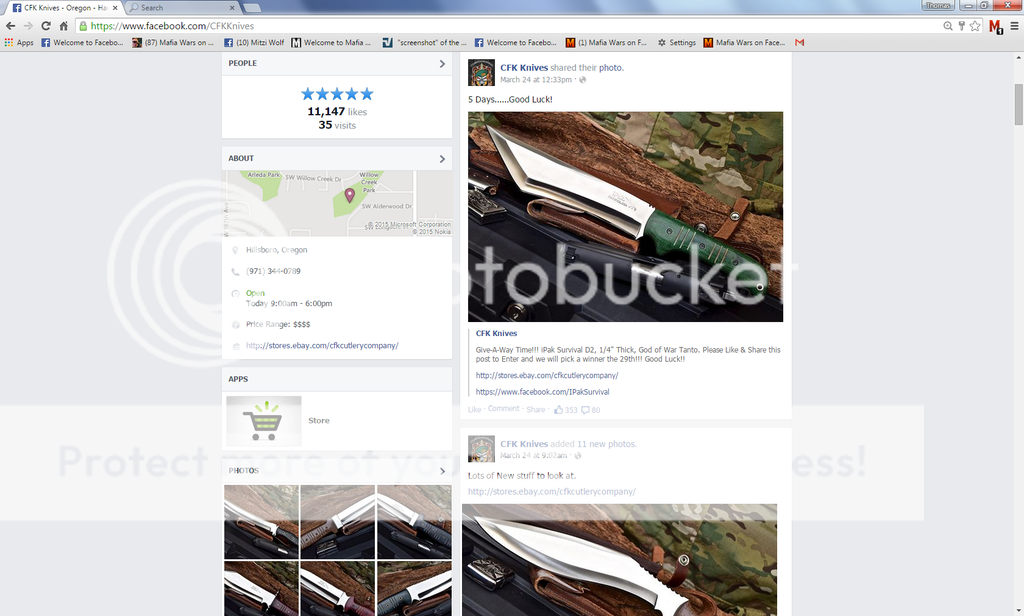Reload the page with the refresh icon
1024x616 pixels.
[45, 26]
